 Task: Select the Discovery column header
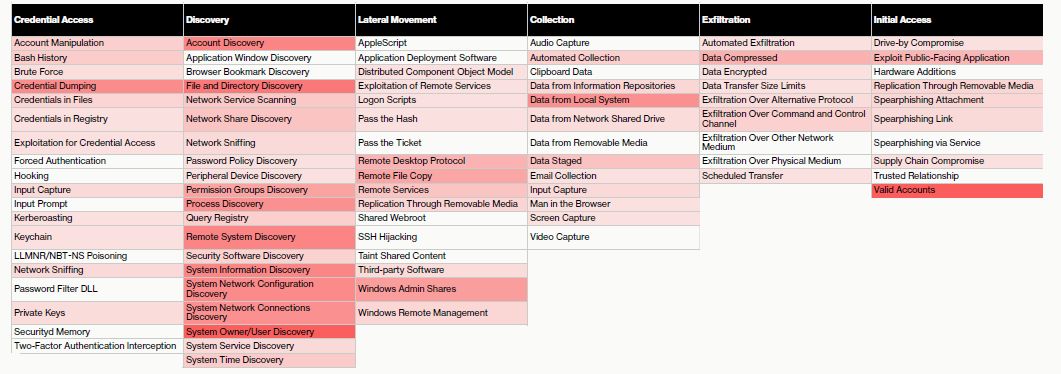269,20
